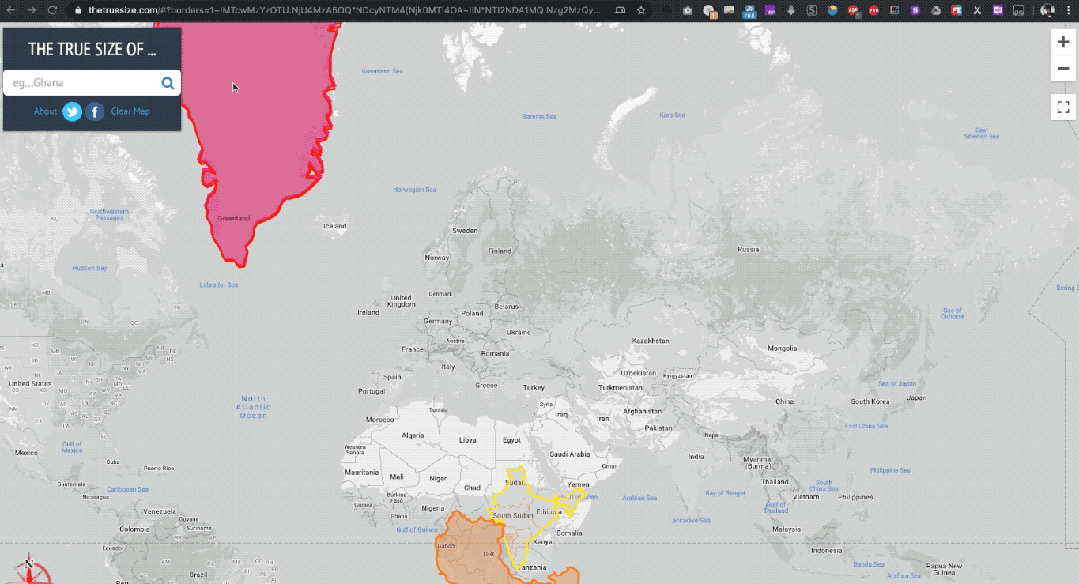Click the China label
Image resolution: width=1079 pixels, height=584 pixels.
point(784,401)
